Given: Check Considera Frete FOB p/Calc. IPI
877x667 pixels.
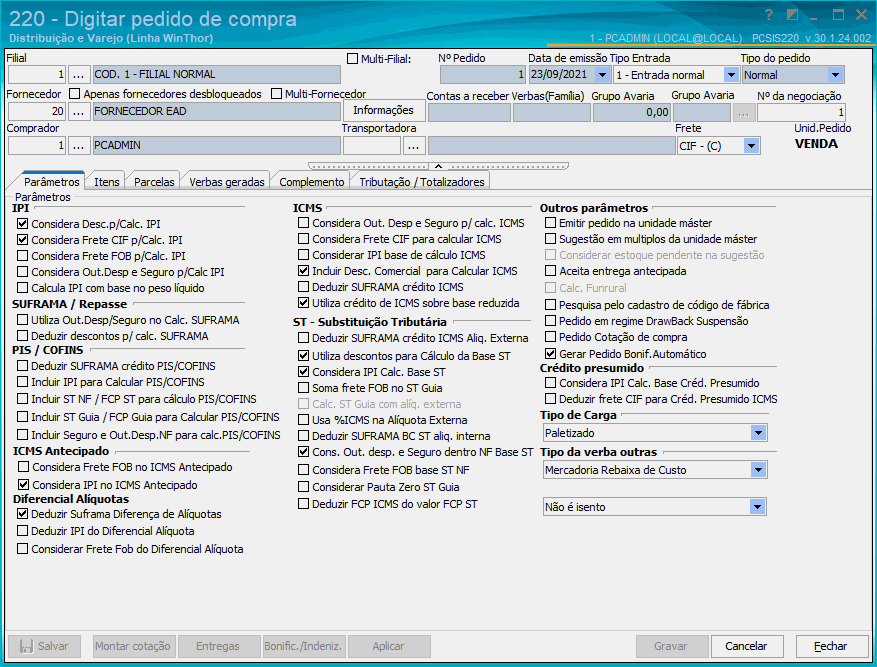Looking at the screenshot, I should pos(22,256).
